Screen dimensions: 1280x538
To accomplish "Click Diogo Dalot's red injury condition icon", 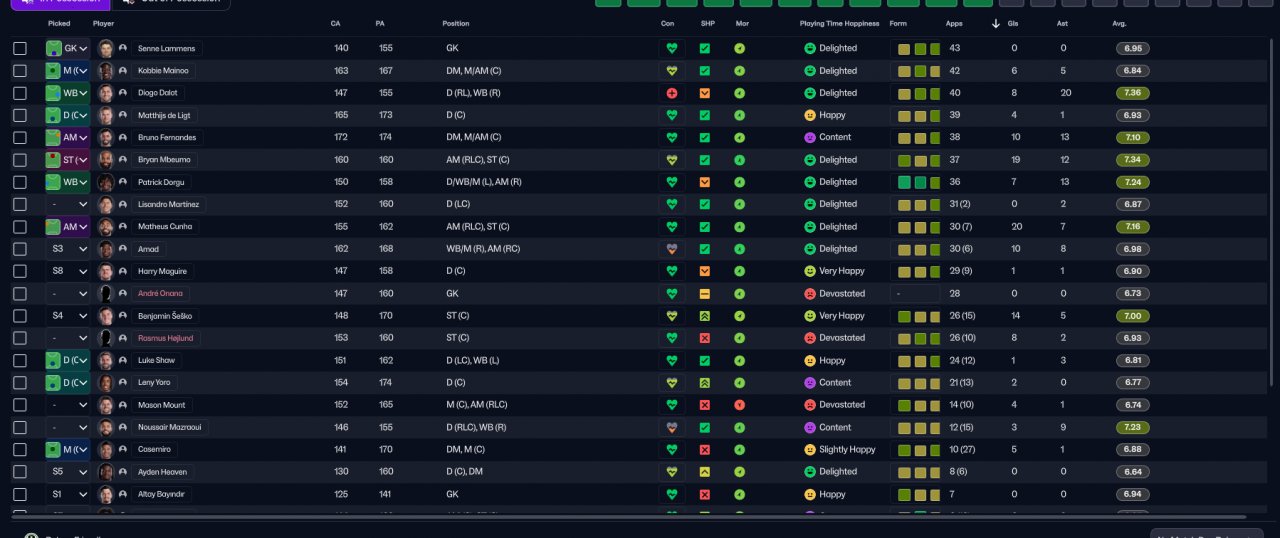I will coord(672,93).
